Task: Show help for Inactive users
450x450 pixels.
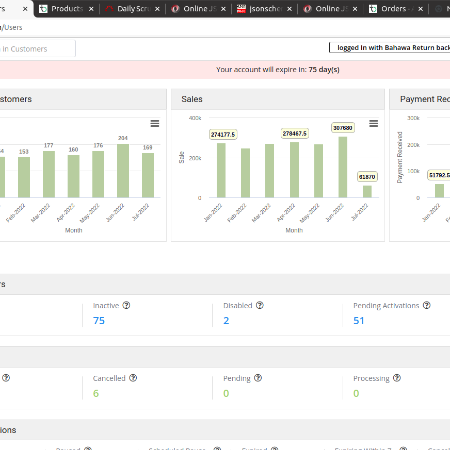Action: coord(126,305)
